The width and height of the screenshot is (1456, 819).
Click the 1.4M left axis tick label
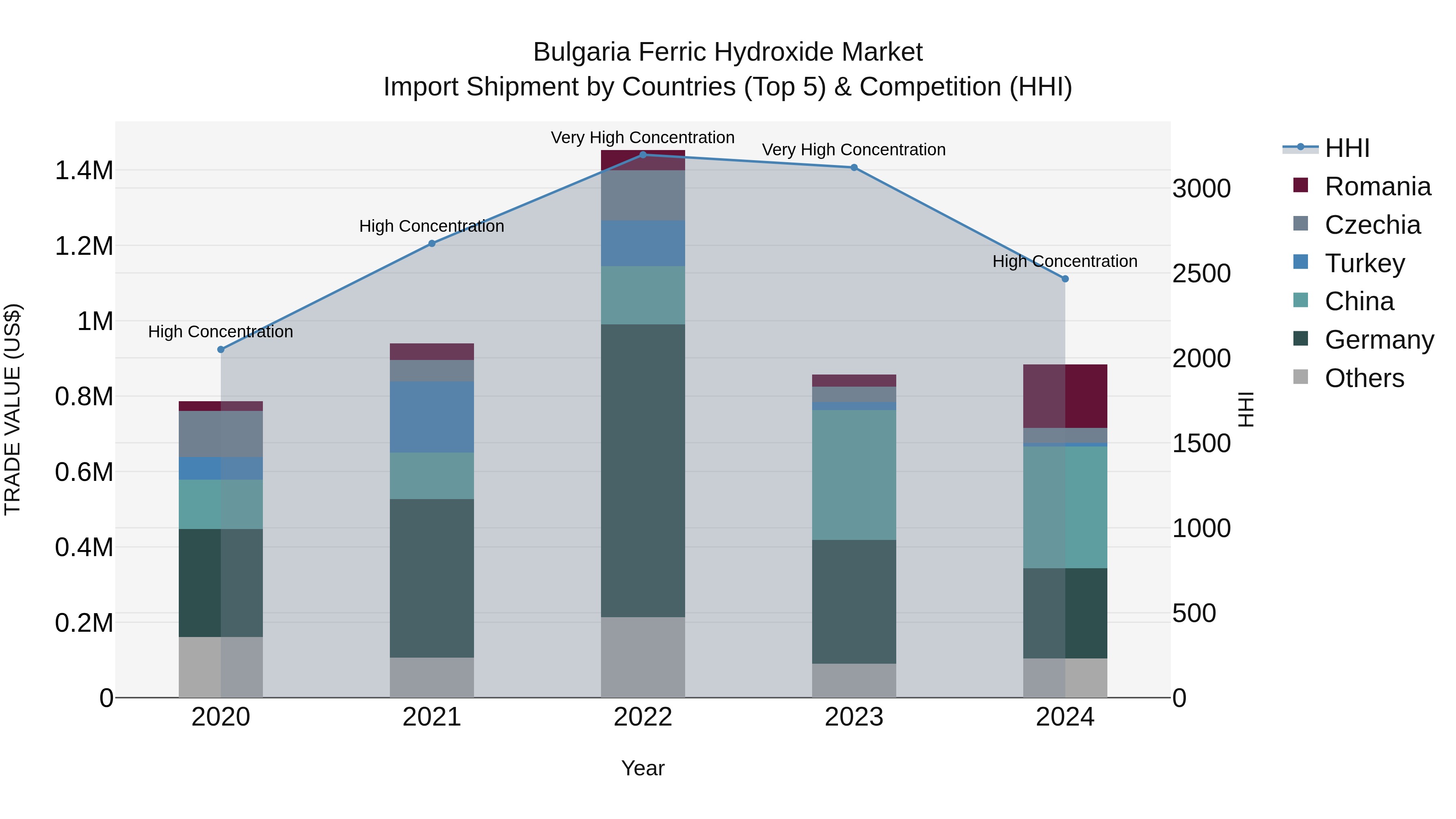point(84,170)
